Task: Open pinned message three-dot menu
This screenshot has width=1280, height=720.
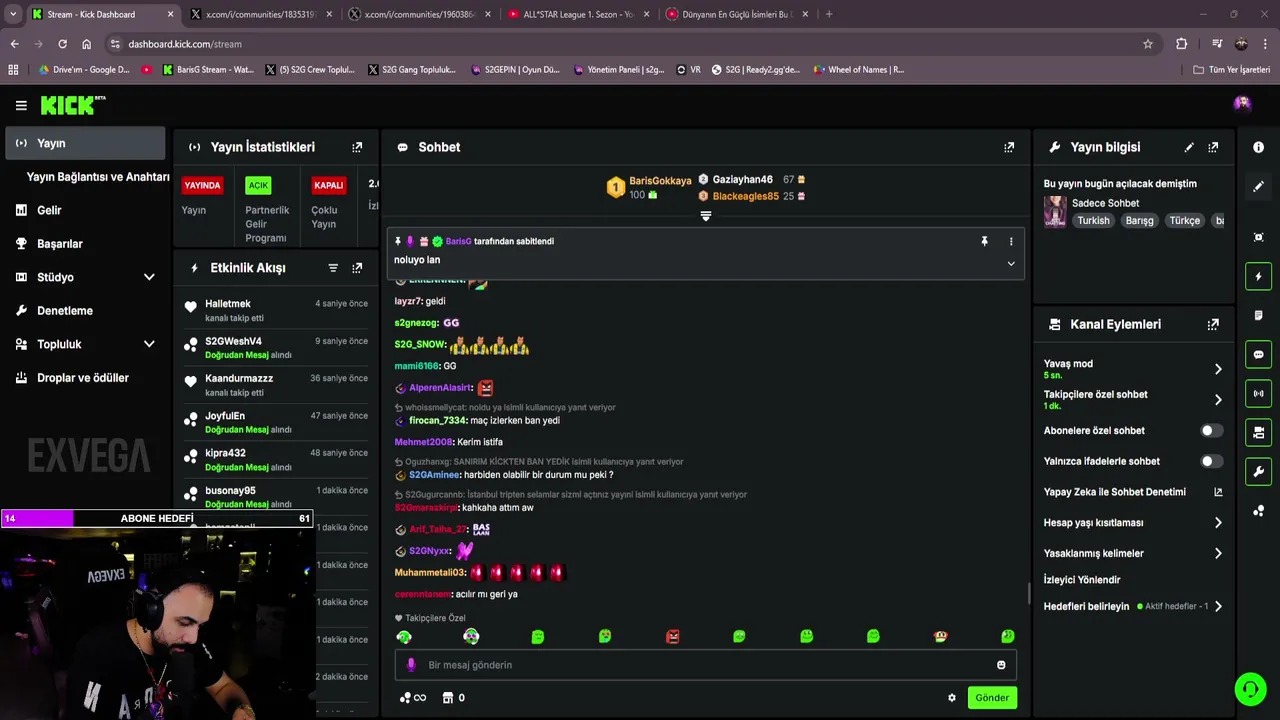Action: (1011, 241)
